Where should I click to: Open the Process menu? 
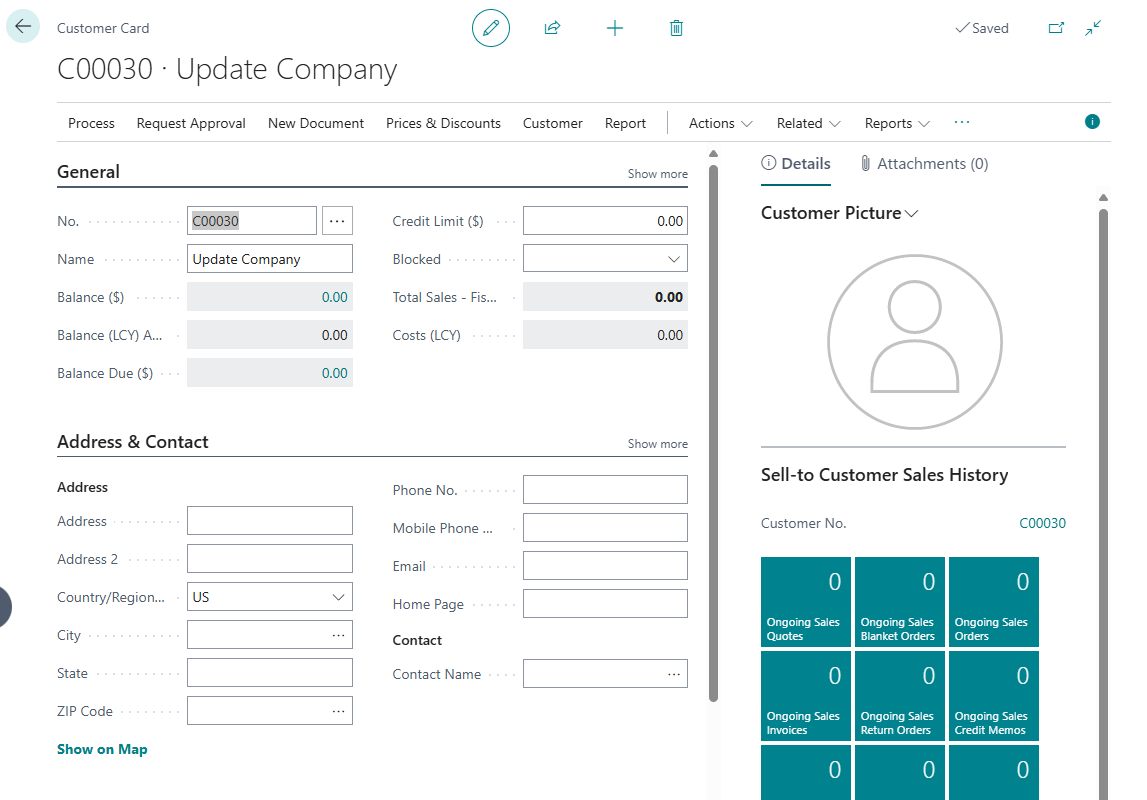tap(91, 123)
